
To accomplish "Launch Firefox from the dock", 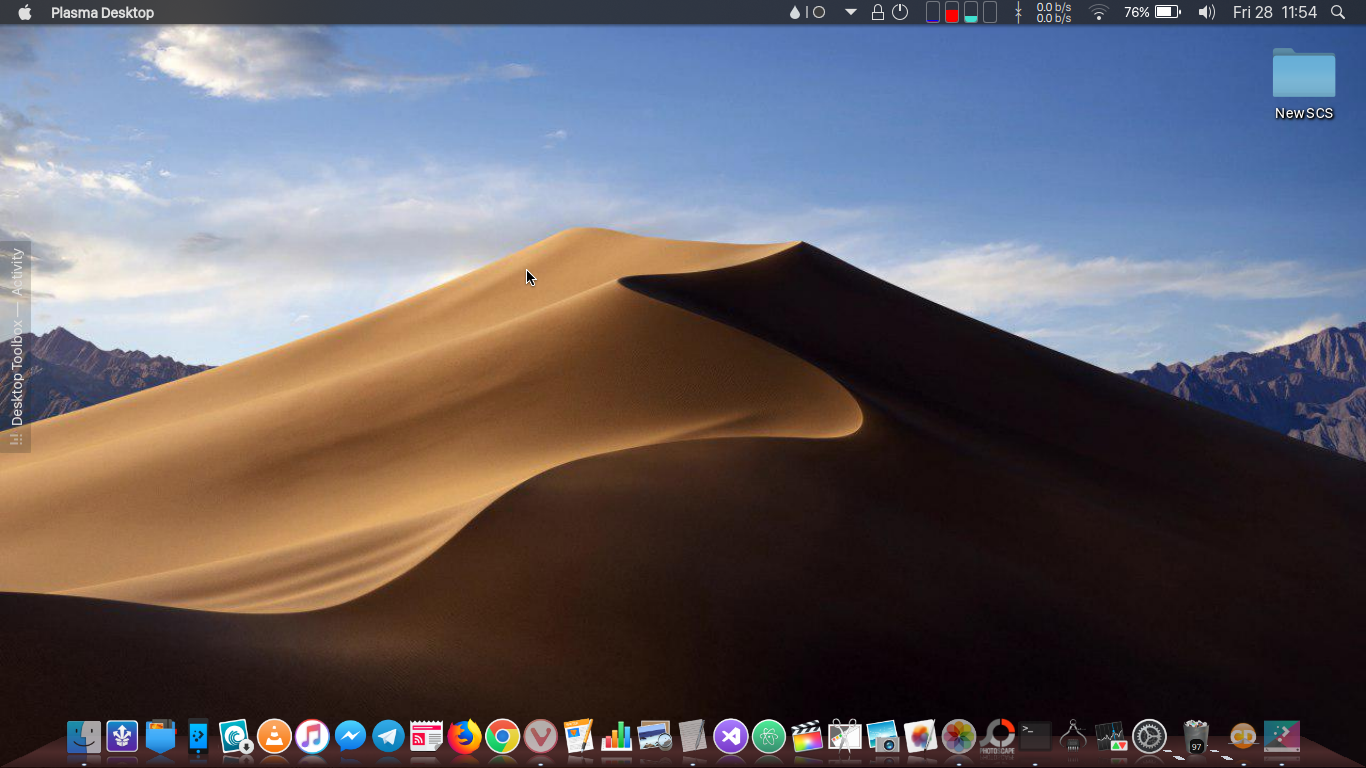I will click(x=464, y=737).
